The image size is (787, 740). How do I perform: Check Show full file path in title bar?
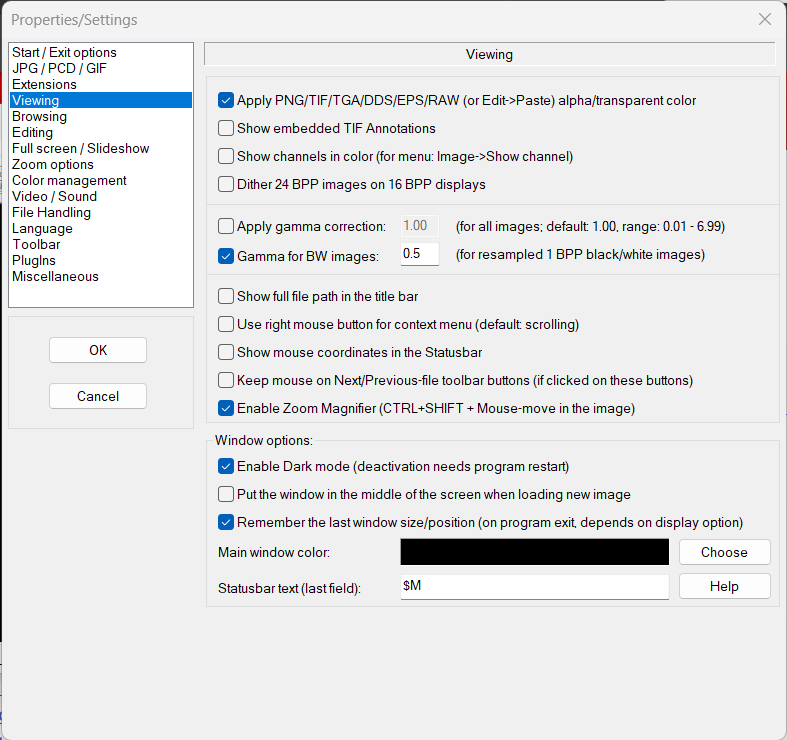(x=226, y=296)
